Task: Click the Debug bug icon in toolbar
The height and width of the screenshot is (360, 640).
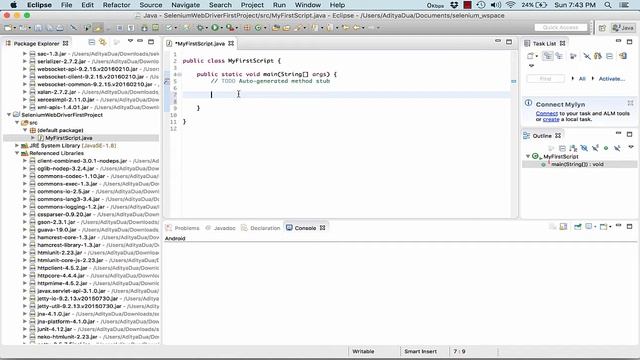Action: pyautogui.click(x=200, y=28)
